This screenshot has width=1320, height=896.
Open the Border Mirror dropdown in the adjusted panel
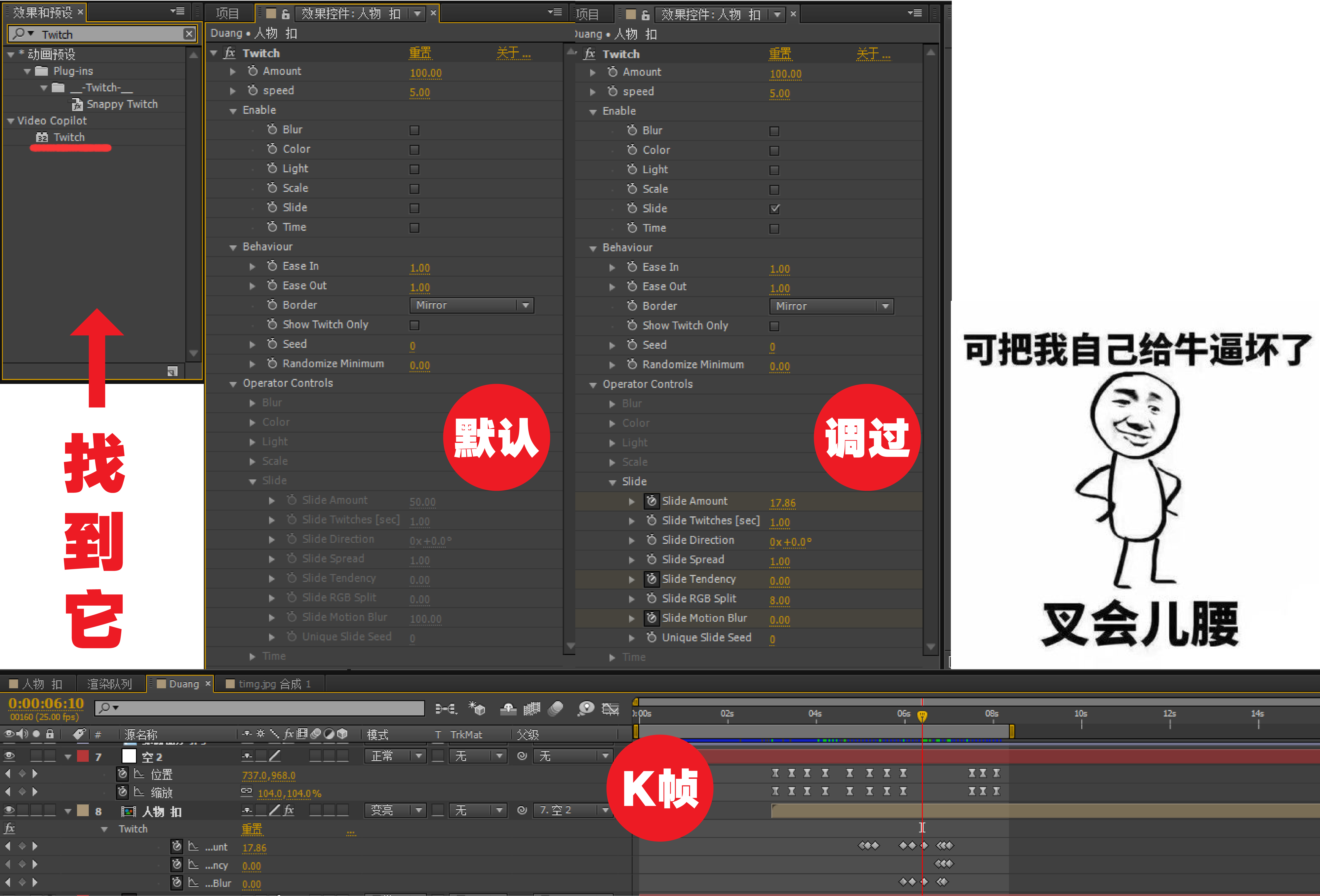point(832,307)
